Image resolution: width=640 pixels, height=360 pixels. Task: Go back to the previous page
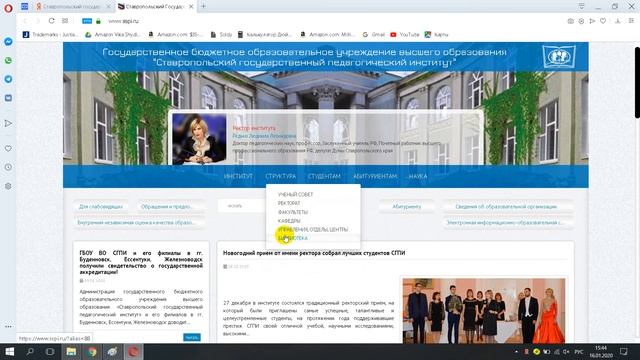click(25, 21)
